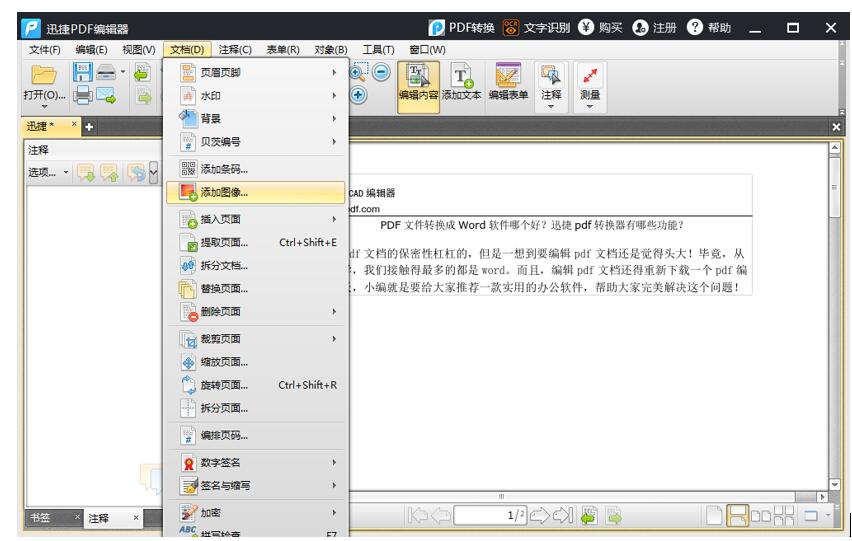Choose 替换页面 menu entry

(255, 288)
